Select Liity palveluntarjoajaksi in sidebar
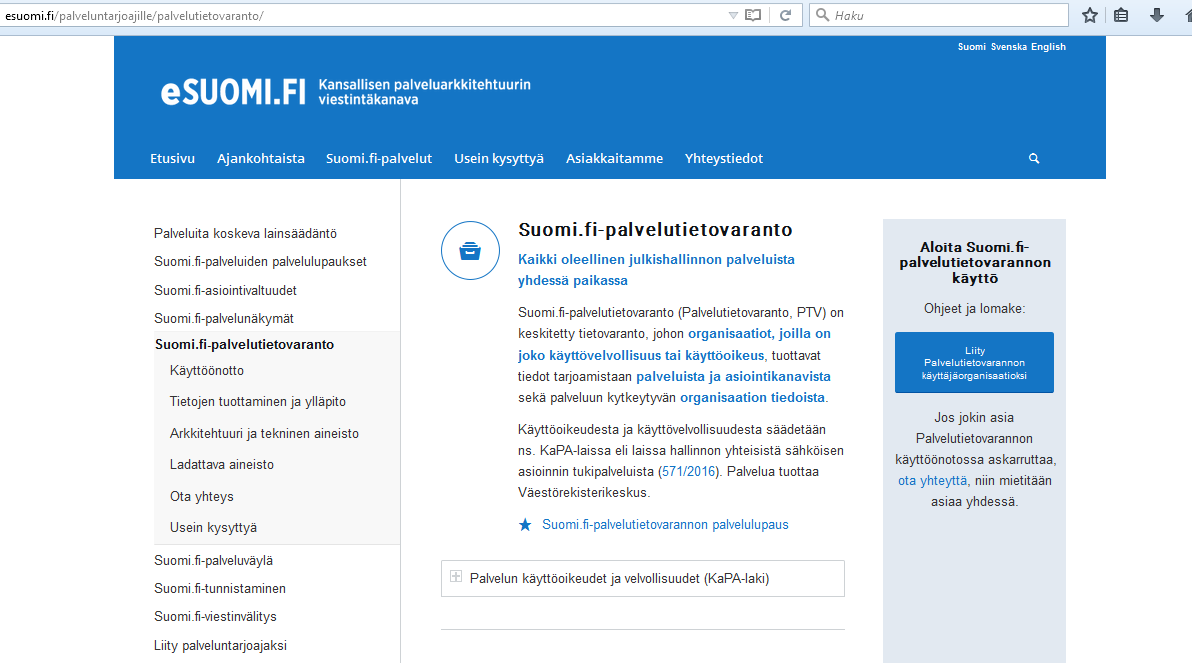The image size is (1192, 663). [220, 646]
